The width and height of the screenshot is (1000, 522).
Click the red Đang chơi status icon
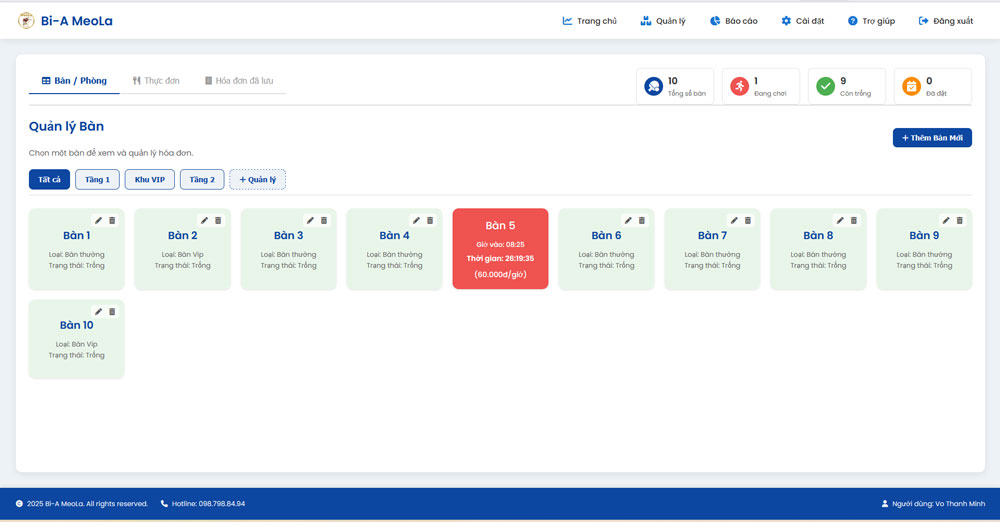coord(739,87)
